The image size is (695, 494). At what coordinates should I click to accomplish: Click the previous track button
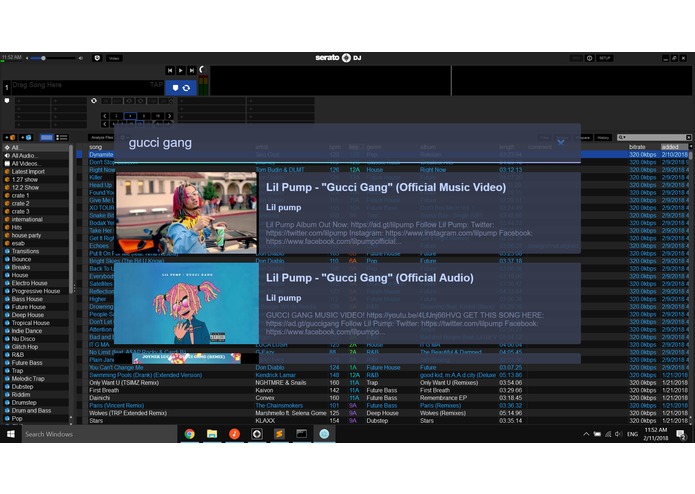point(170,70)
